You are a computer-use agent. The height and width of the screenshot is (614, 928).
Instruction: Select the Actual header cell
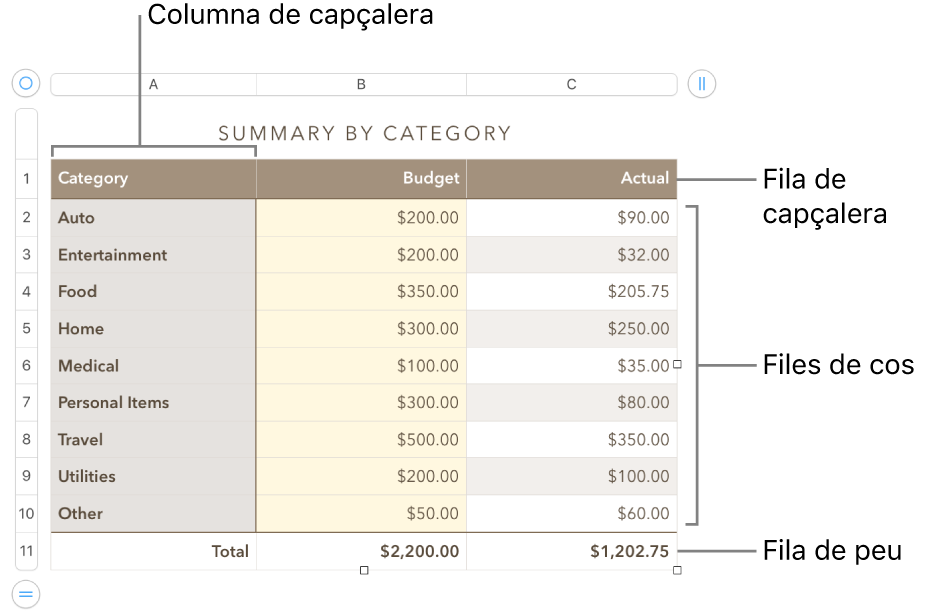pos(570,178)
